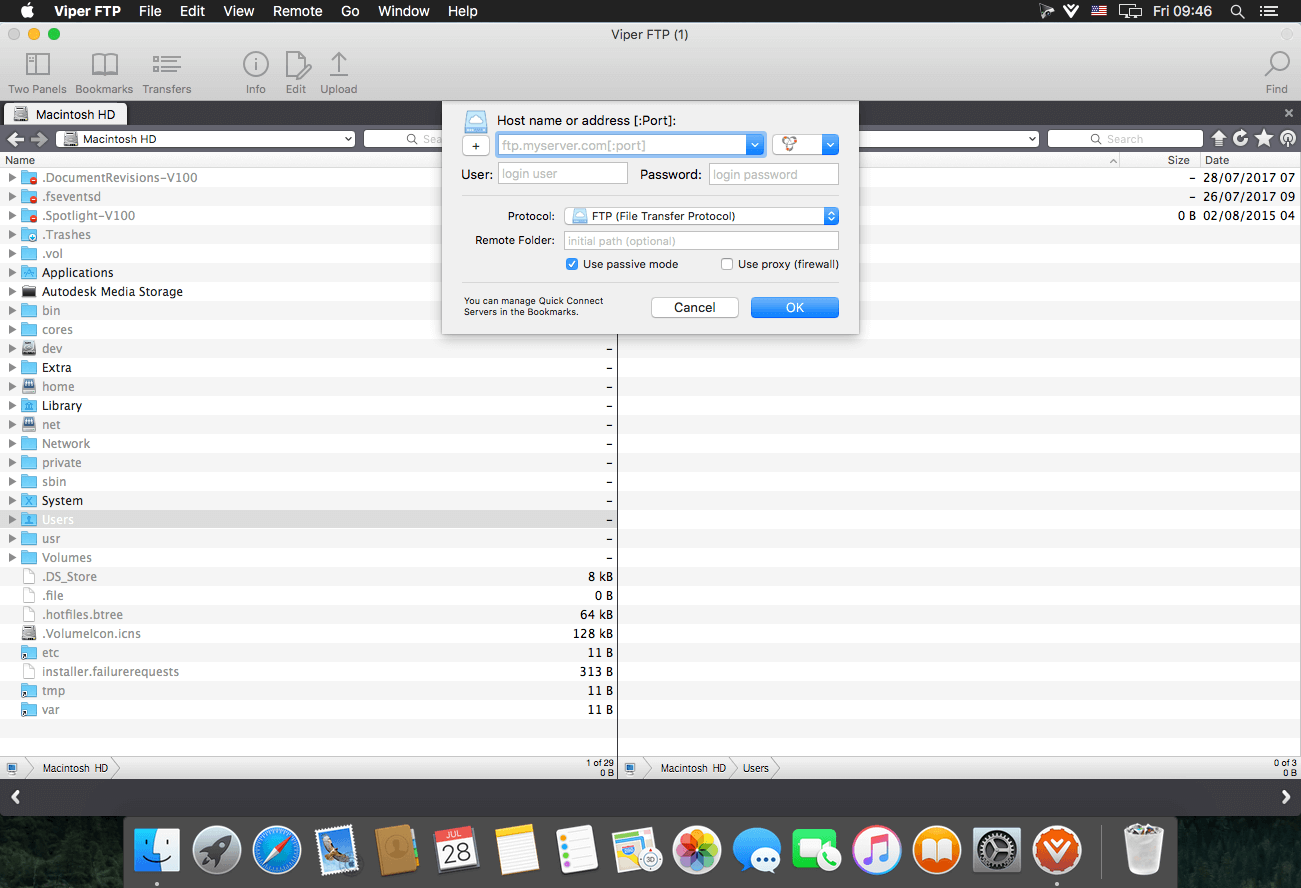Sort by Name column header
The image size is (1301, 888).
(x=20, y=160)
